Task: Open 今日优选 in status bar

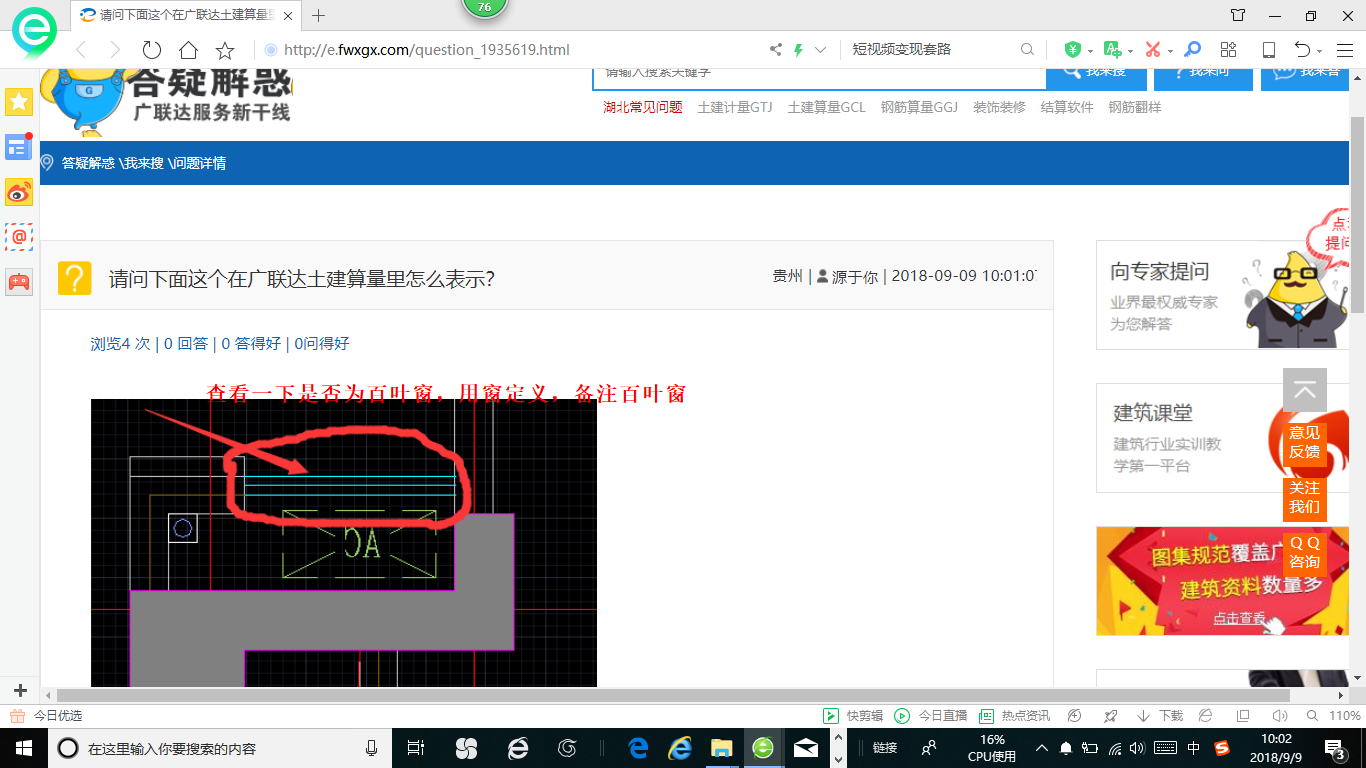Action: coord(47,716)
